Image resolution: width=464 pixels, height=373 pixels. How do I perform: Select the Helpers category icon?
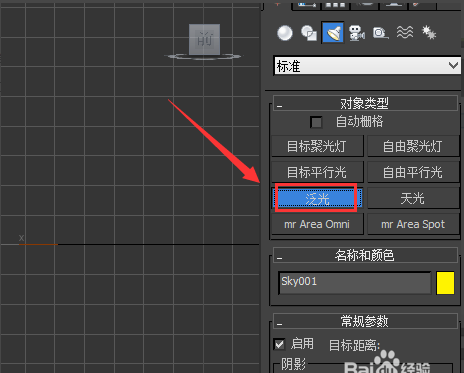(381, 33)
